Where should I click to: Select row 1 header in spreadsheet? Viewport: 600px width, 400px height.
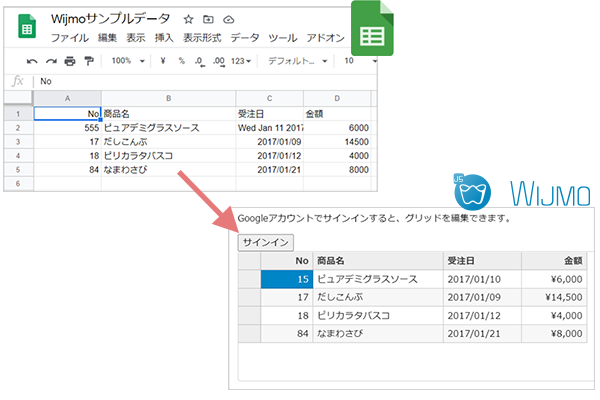(18, 114)
